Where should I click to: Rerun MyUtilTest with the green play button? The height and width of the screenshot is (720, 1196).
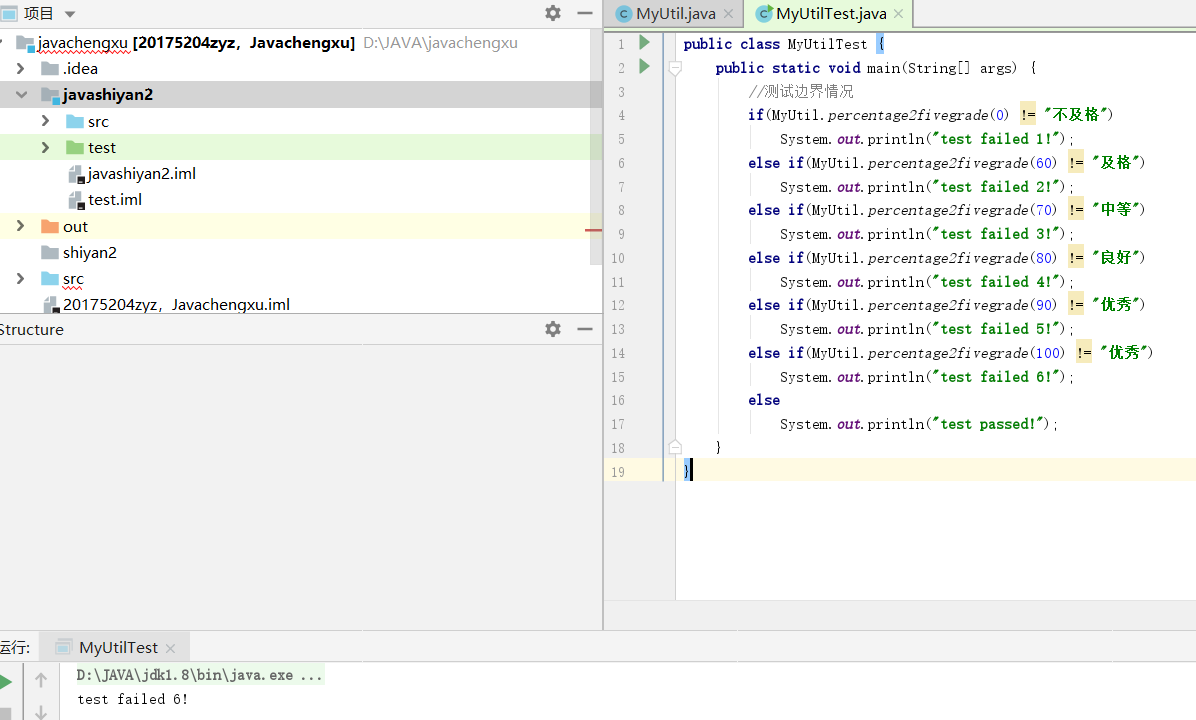coord(6,683)
